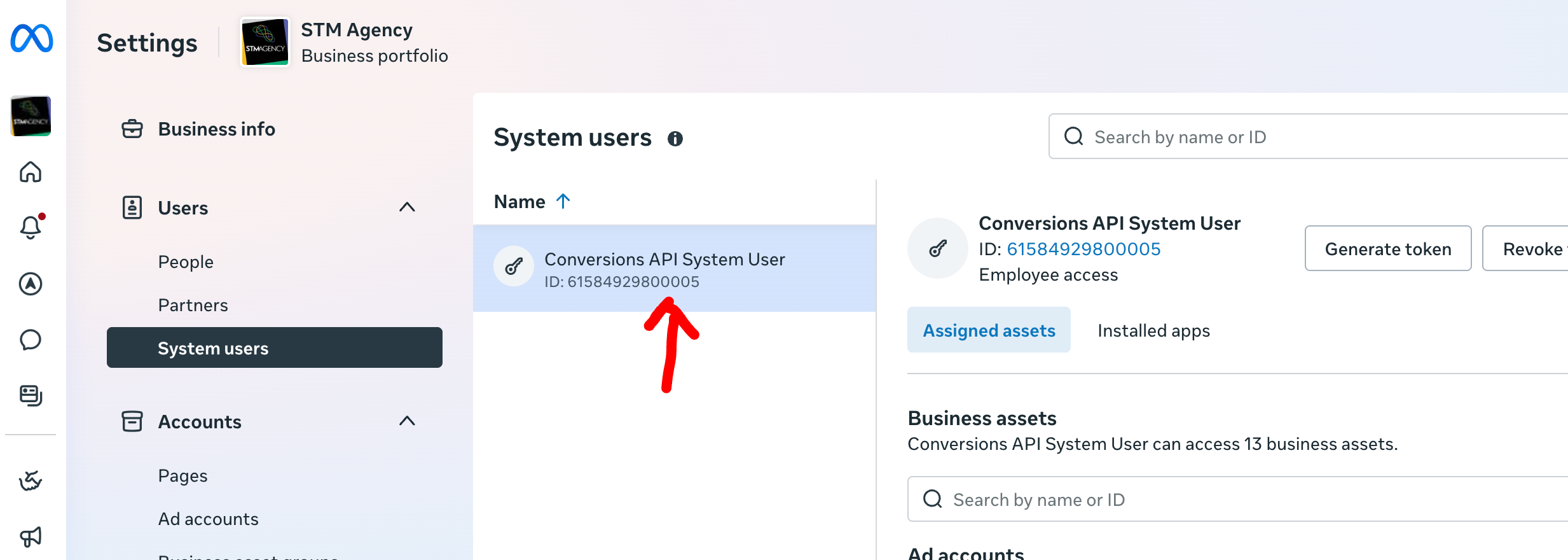The height and width of the screenshot is (560, 1568).
Task: Click the handshake partners icon
Action: [31, 480]
